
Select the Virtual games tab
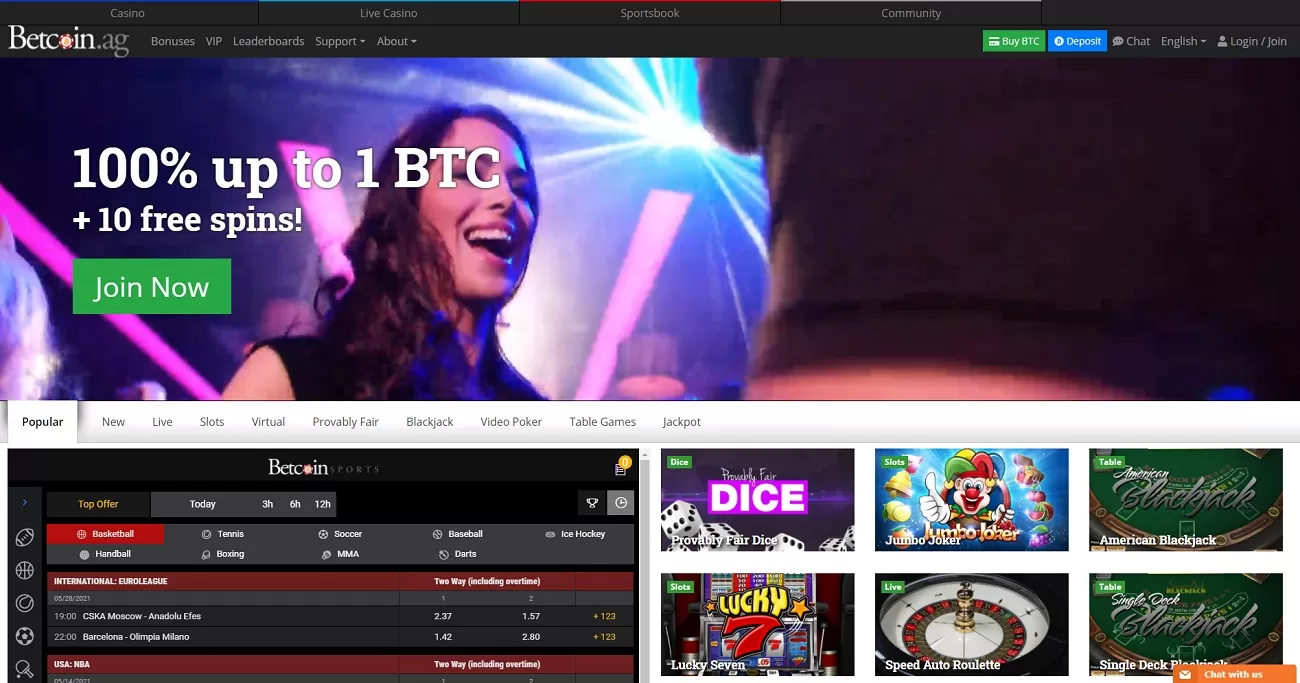click(268, 422)
